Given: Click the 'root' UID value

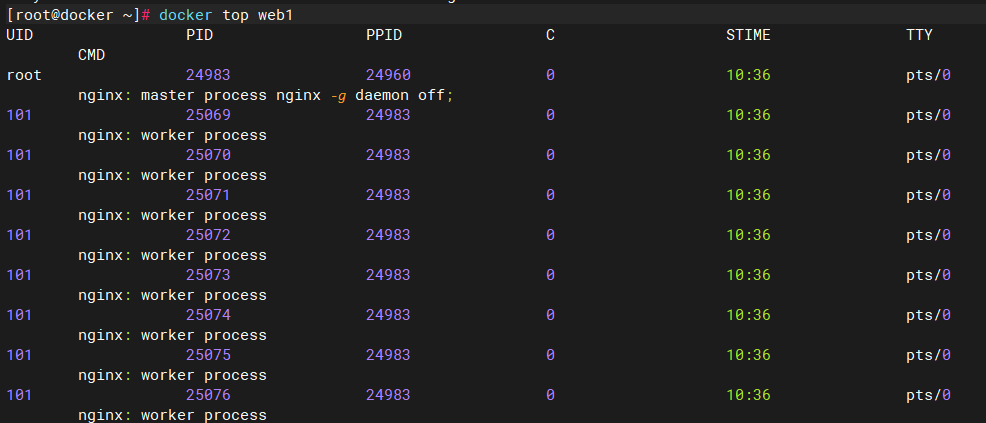Looking at the screenshot, I should coord(24,75).
